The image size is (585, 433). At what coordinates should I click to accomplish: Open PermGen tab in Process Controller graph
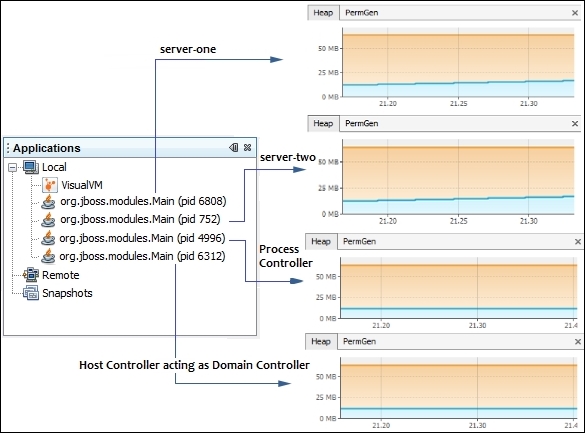[359, 242]
